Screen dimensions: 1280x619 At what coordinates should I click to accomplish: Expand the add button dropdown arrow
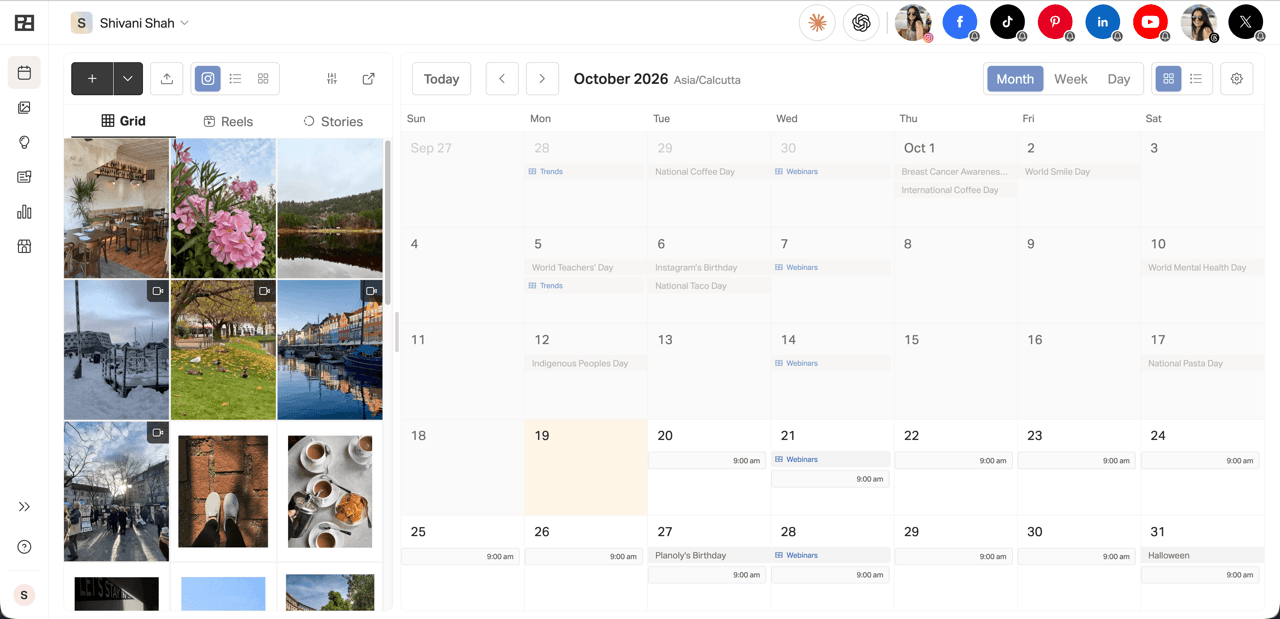(x=128, y=79)
